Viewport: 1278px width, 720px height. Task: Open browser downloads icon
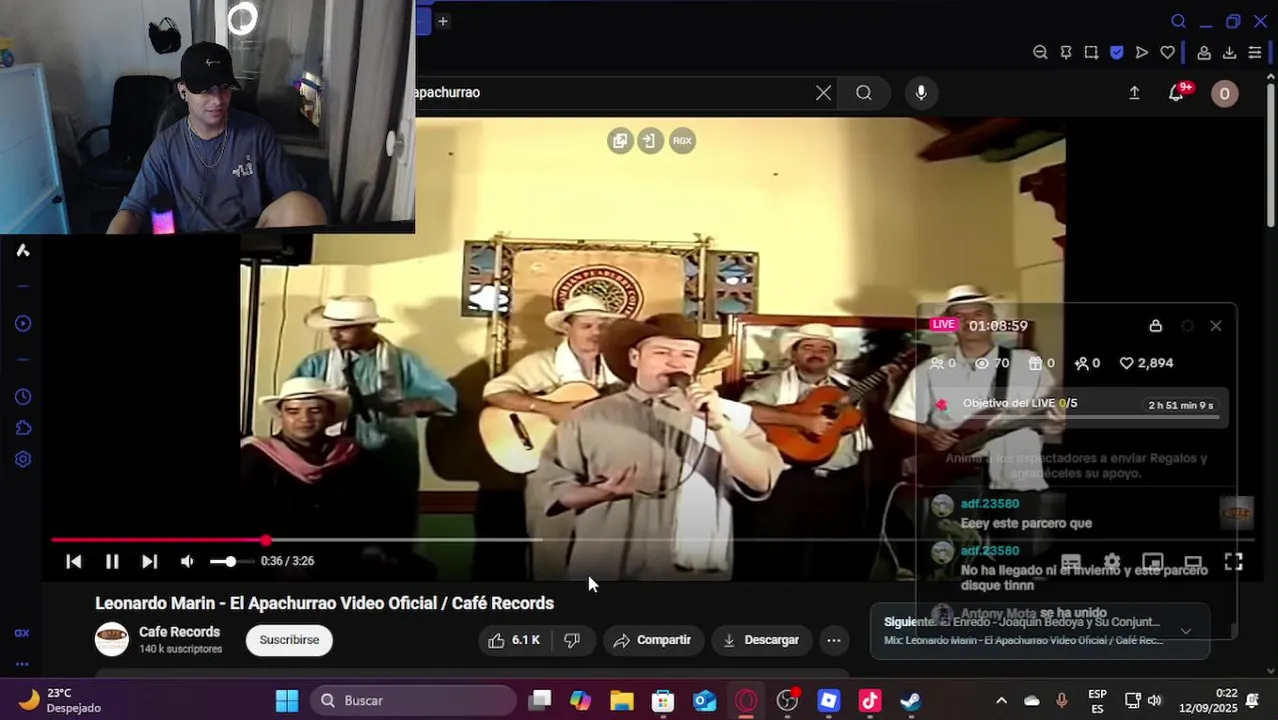[x=1230, y=53]
